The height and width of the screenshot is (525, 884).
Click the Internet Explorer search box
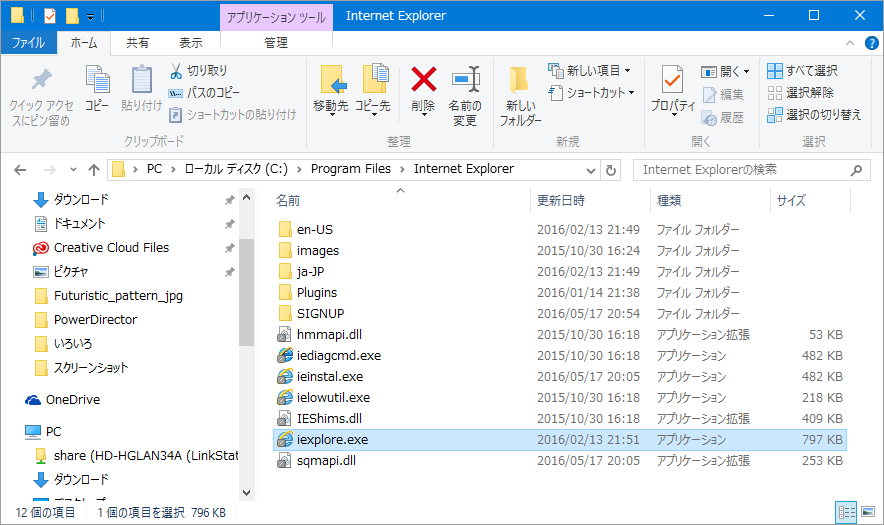pos(740,170)
